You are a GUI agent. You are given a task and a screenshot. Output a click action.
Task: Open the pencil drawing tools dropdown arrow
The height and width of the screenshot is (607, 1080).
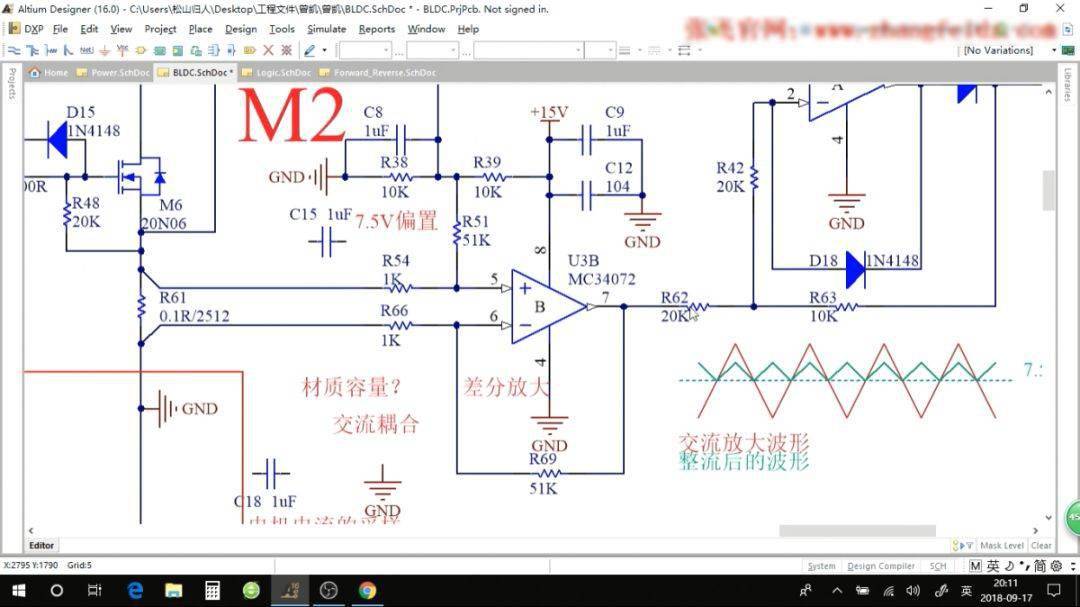[324, 50]
